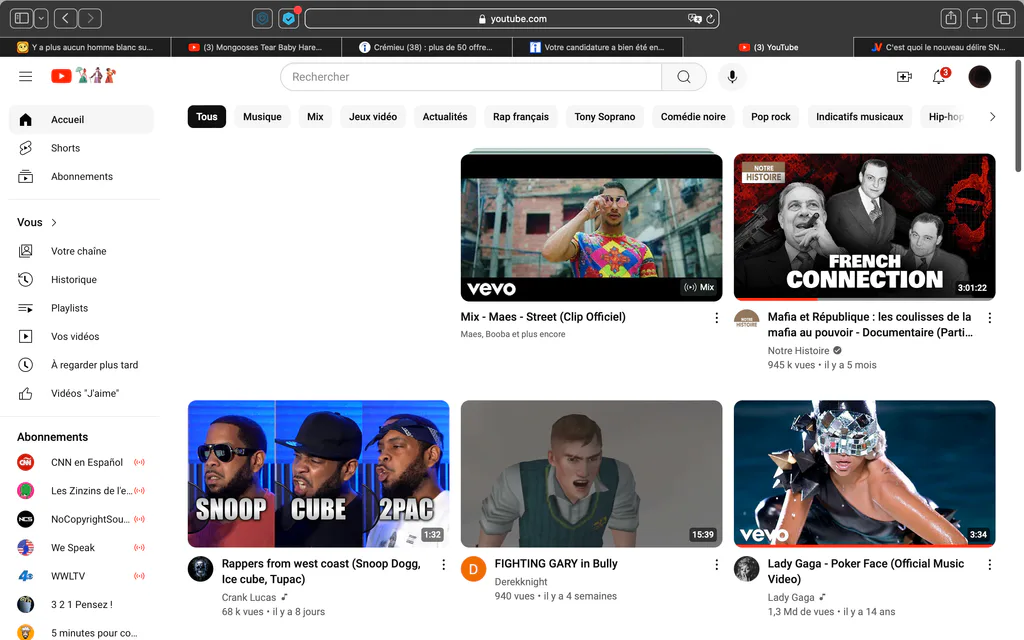The height and width of the screenshot is (640, 1024).
Task: Click the search magnifier button
Action: [x=684, y=77]
